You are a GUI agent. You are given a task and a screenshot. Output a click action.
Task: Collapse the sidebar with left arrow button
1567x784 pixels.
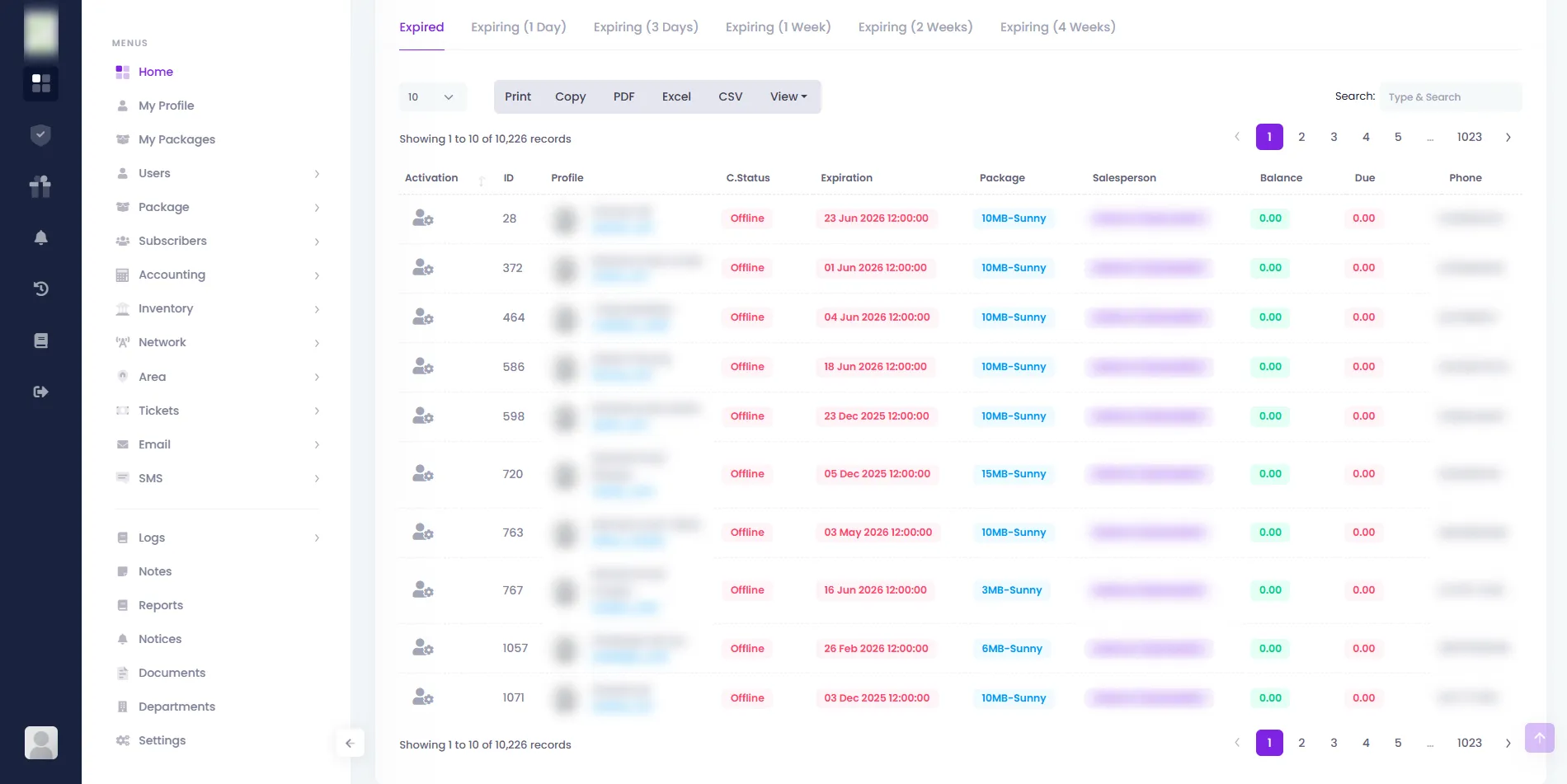pyautogui.click(x=350, y=743)
